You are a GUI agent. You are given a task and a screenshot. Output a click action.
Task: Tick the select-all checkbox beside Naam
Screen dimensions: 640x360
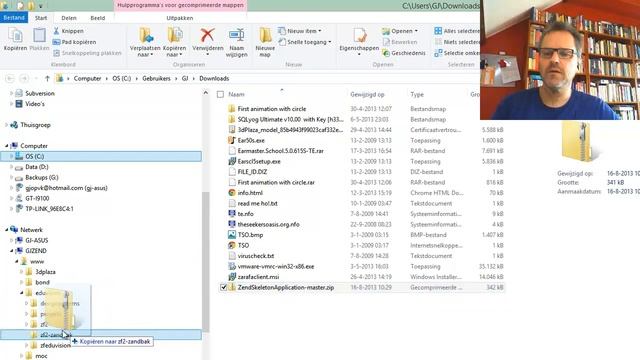click(x=220, y=95)
